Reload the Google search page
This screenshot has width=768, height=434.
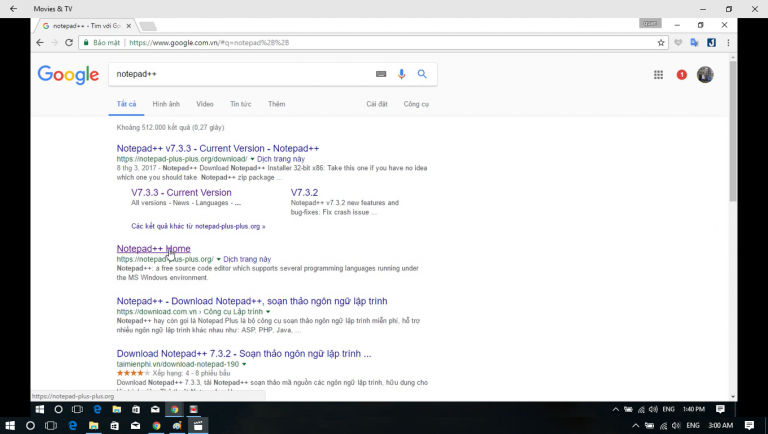tap(69, 43)
